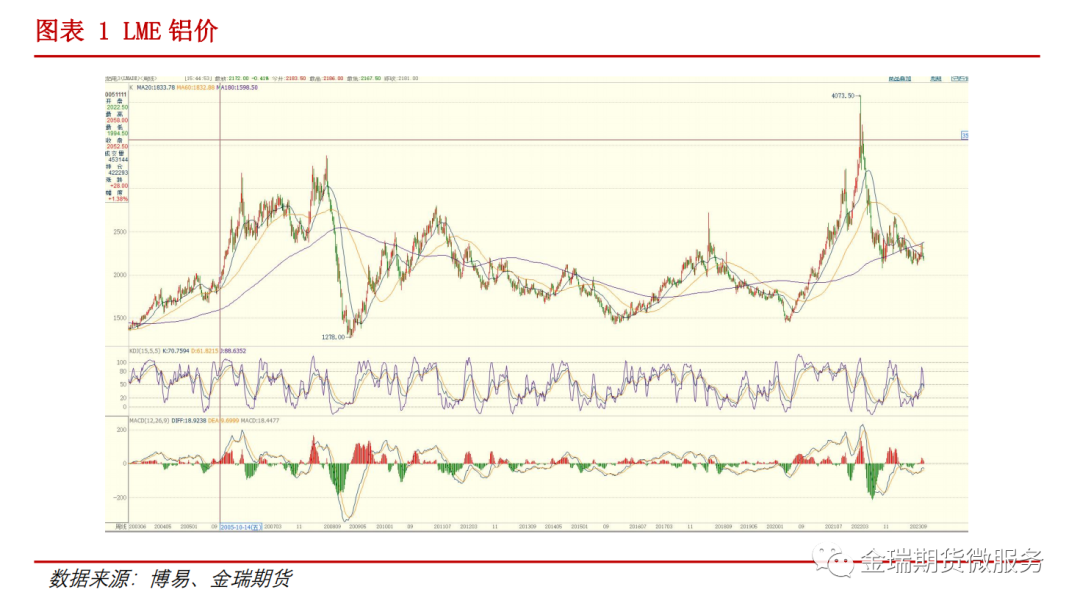Click the 453144 volume value in side panel
The width and height of the screenshot is (1080, 609).
pos(117,160)
